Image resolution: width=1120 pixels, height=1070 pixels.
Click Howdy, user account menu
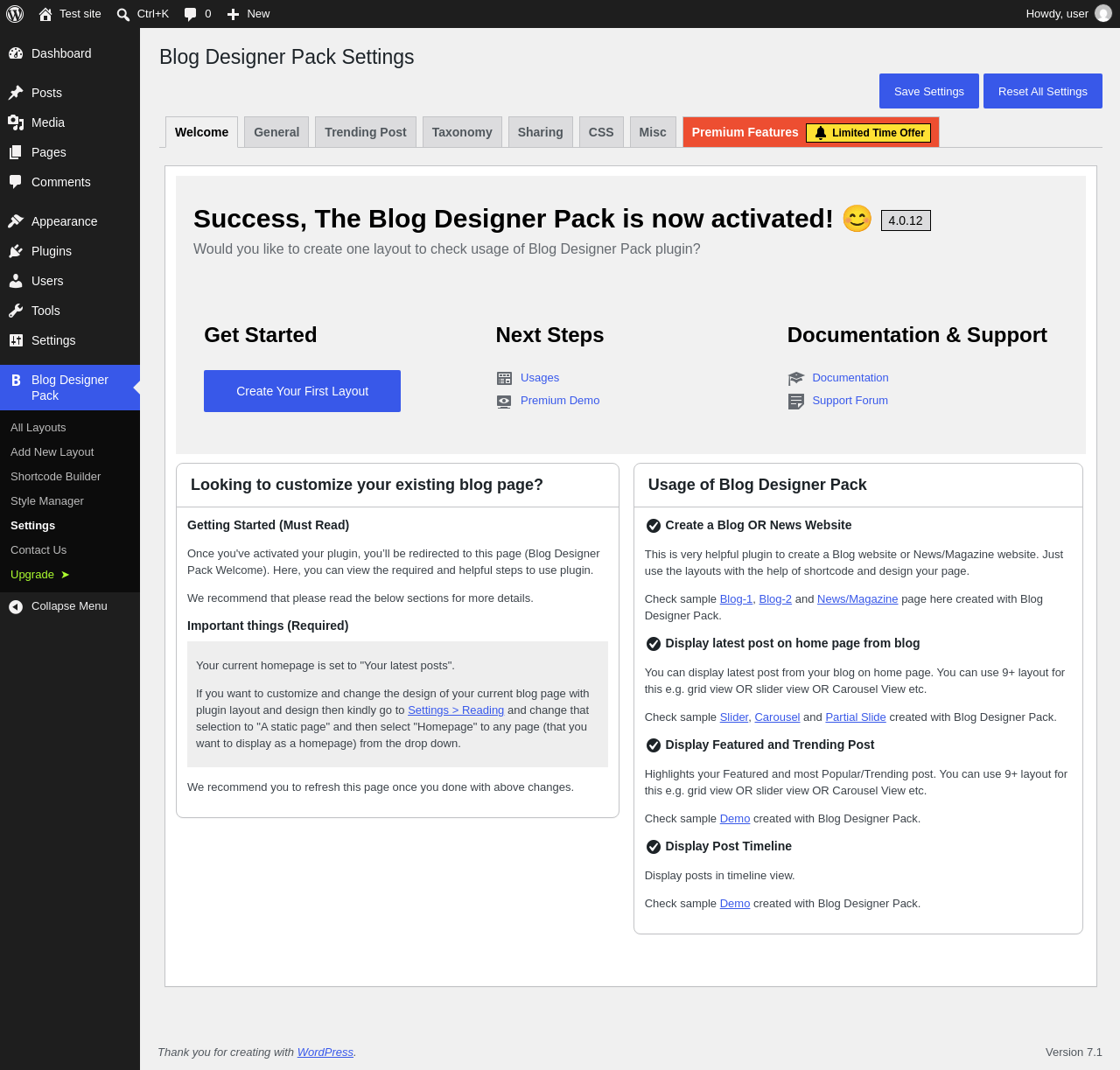point(1068,14)
